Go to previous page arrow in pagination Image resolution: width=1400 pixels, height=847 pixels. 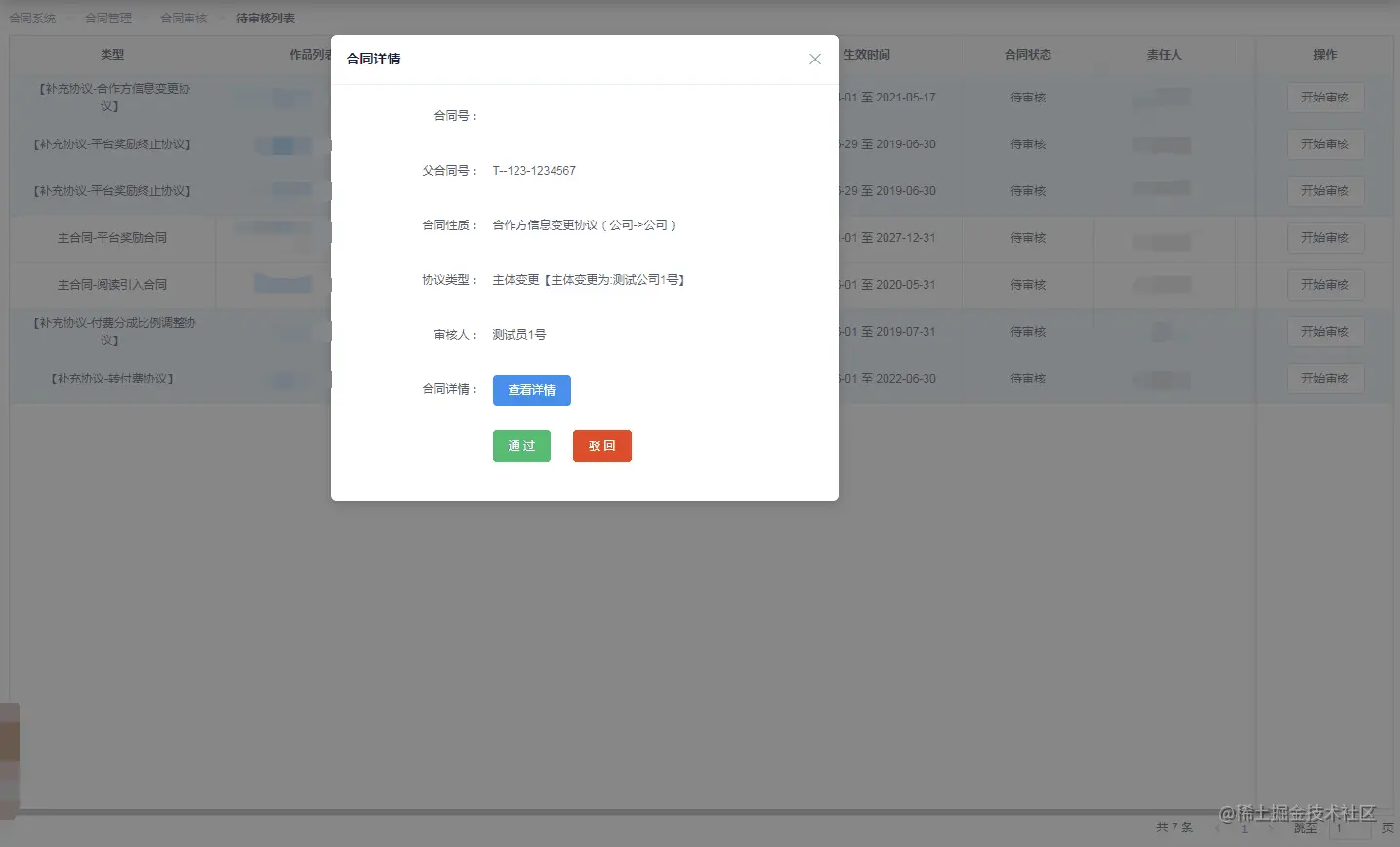(x=1217, y=827)
